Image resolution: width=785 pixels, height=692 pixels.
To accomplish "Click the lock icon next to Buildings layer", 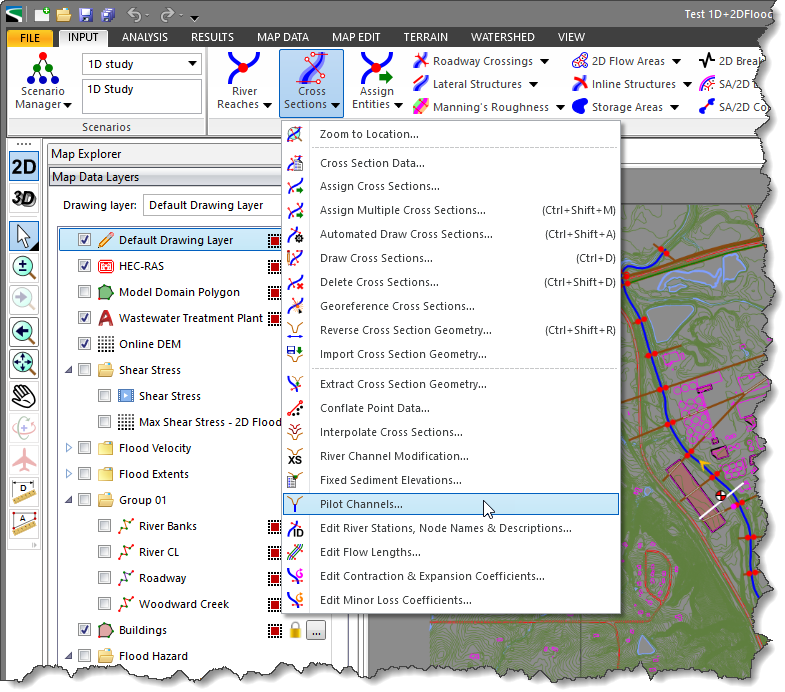I will tap(295, 630).
